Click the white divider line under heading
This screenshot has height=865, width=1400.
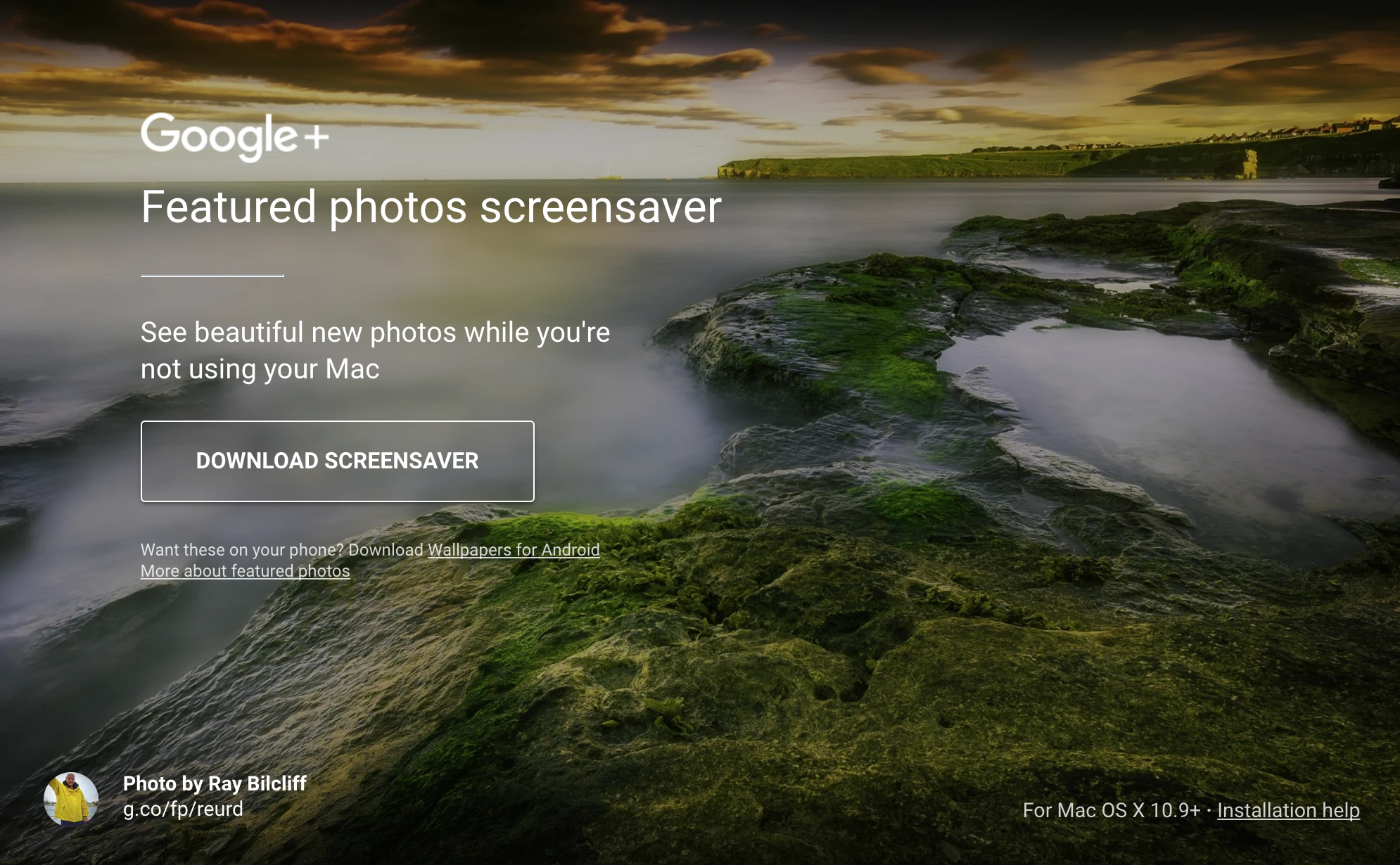[x=212, y=276]
